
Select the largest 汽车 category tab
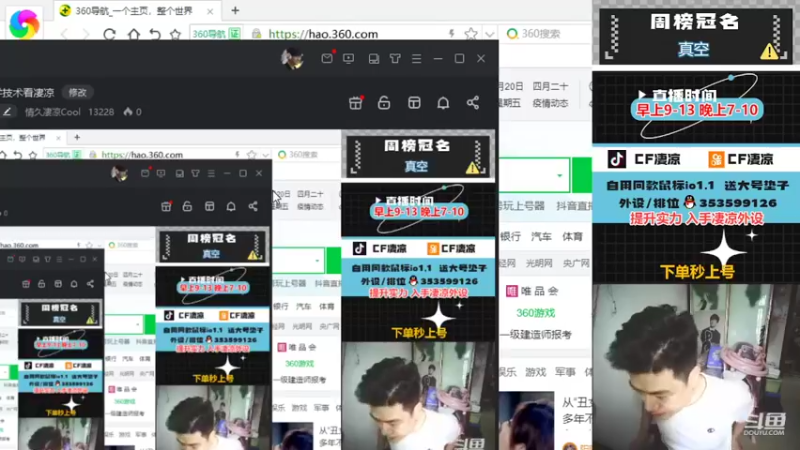click(x=541, y=236)
